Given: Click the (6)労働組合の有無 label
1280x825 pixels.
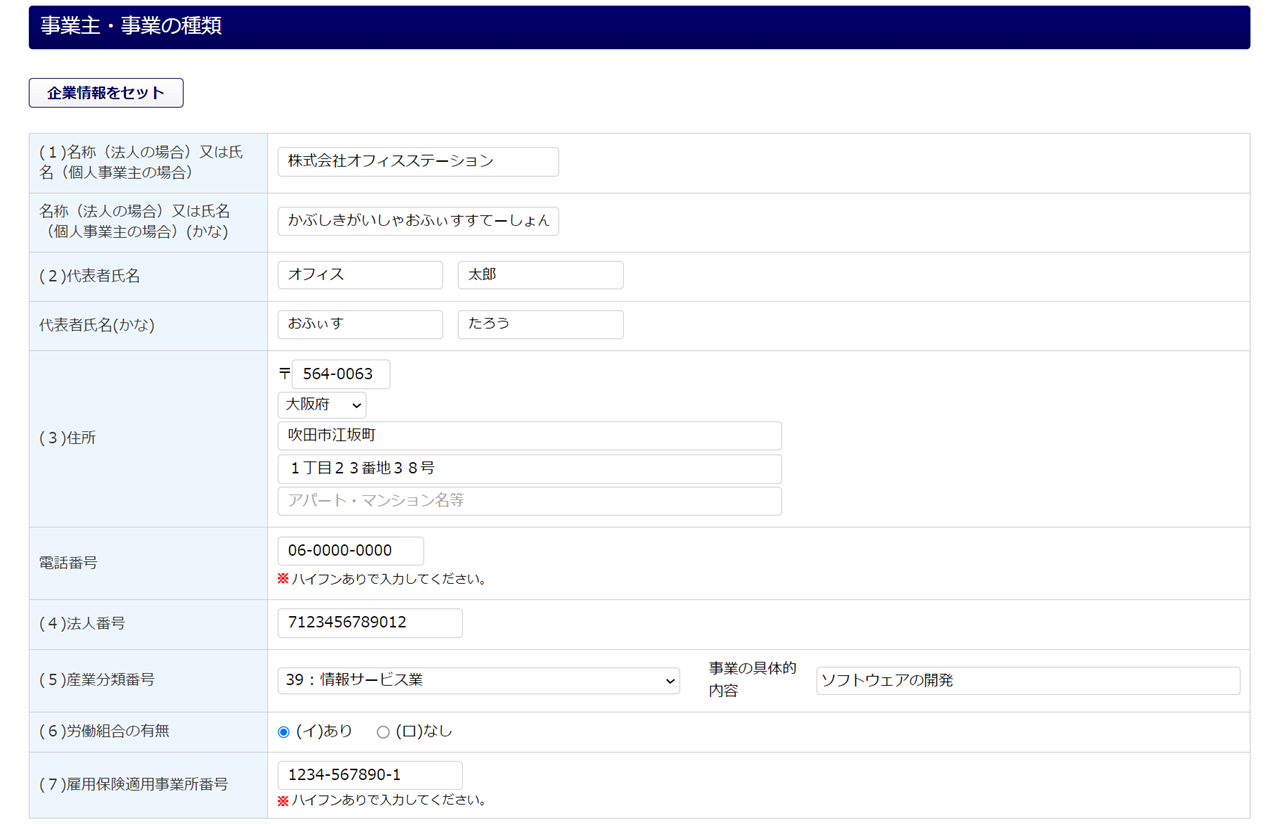Looking at the screenshot, I should [x=104, y=732].
